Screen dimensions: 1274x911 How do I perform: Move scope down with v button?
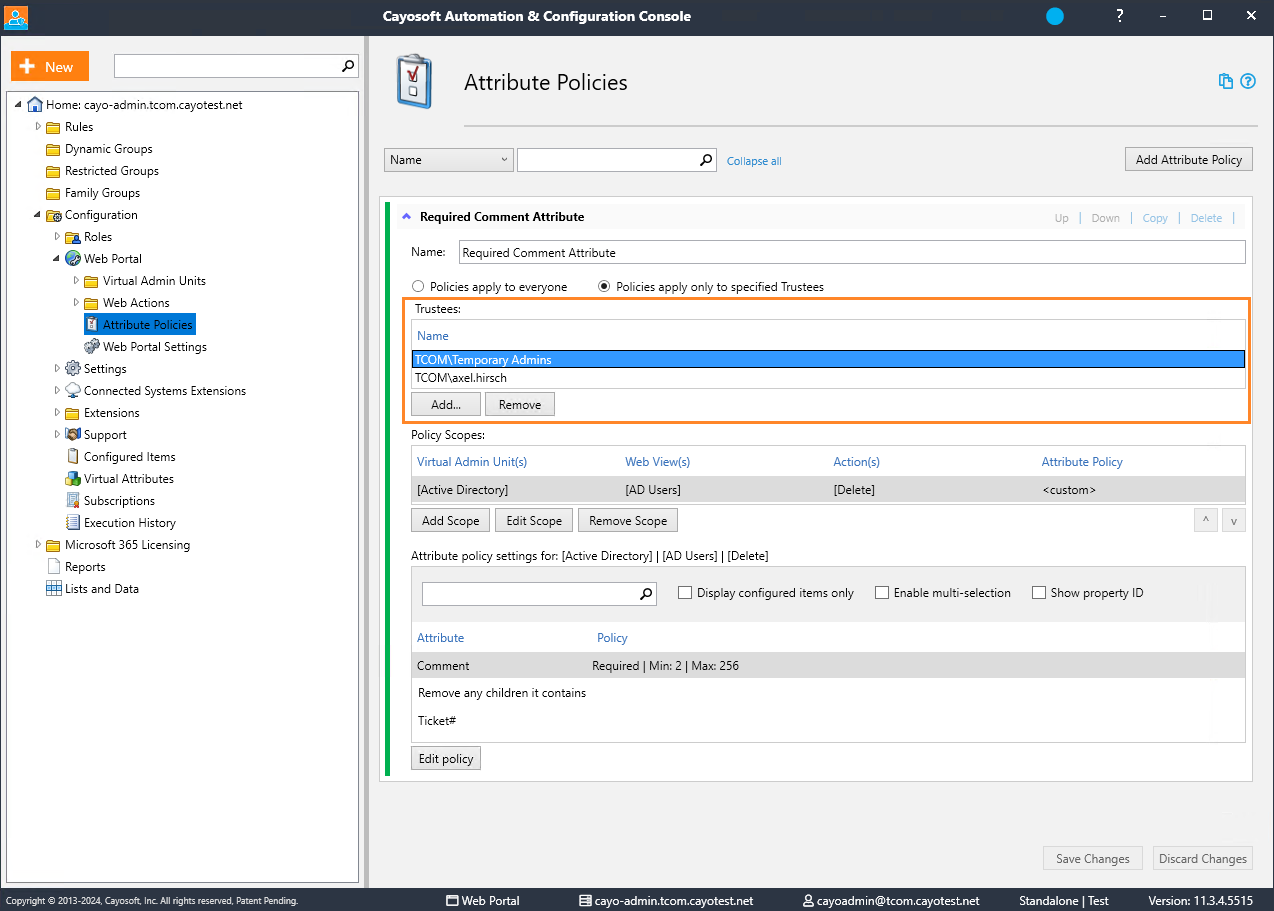point(1234,520)
